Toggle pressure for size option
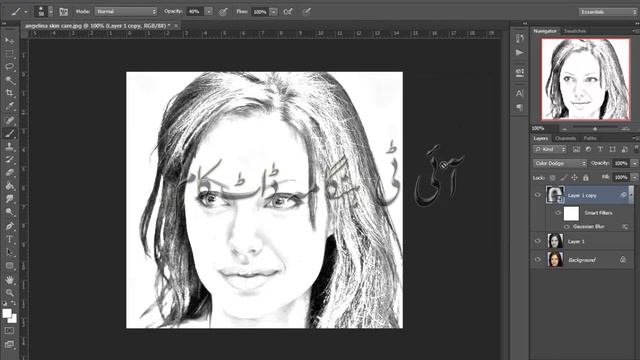The height and width of the screenshot is (360, 640). [x=307, y=12]
